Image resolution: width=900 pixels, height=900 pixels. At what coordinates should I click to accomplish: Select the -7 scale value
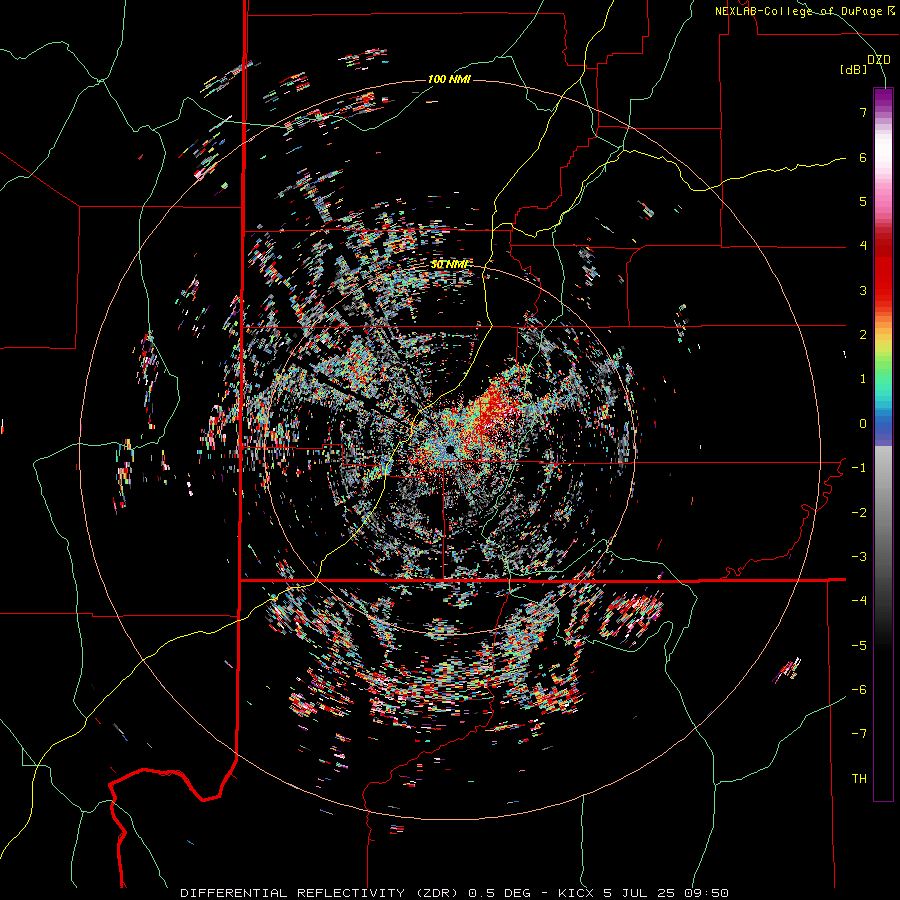pos(859,734)
